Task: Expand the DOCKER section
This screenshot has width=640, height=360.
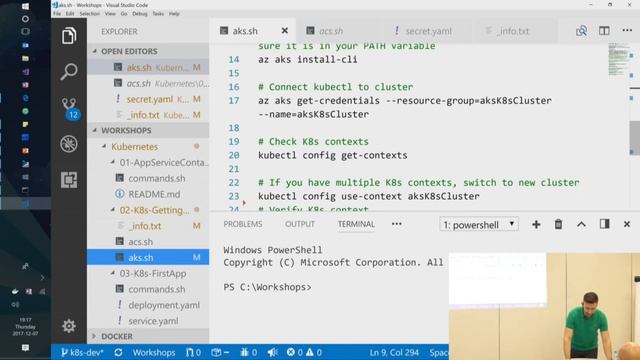Action: coord(148,336)
